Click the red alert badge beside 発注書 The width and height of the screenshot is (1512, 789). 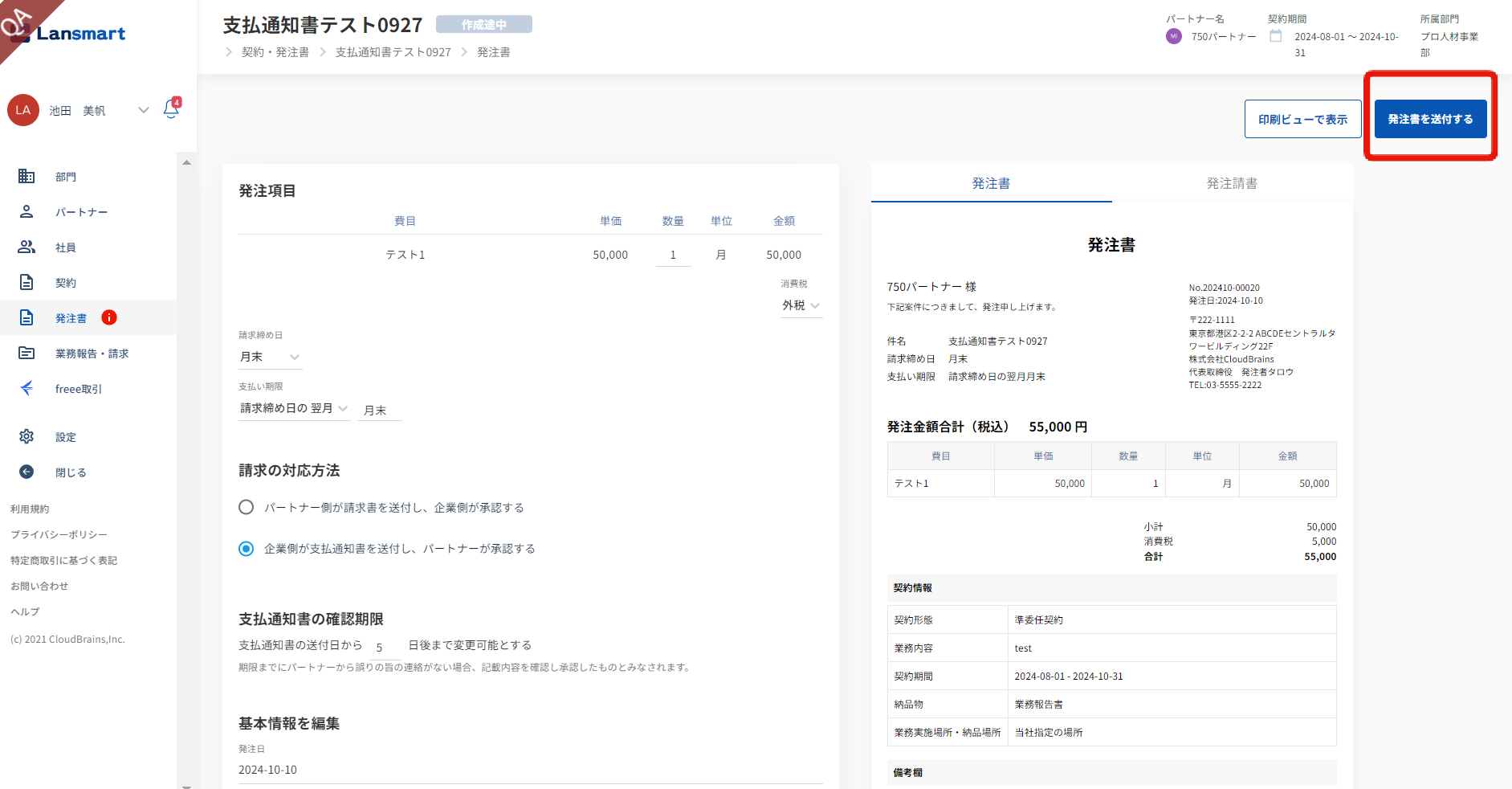(x=109, y=317)
